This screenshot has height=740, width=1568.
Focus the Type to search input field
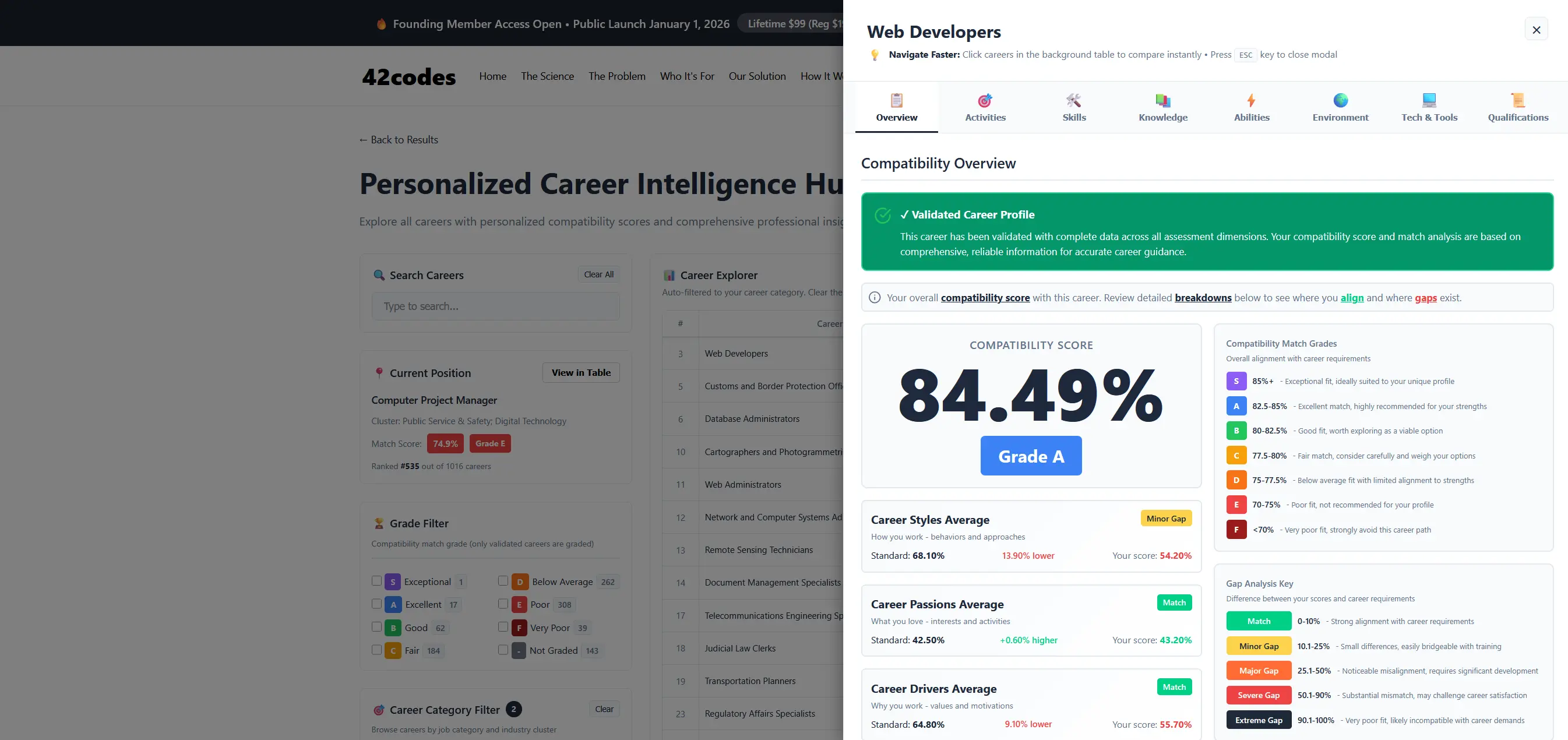495,306
